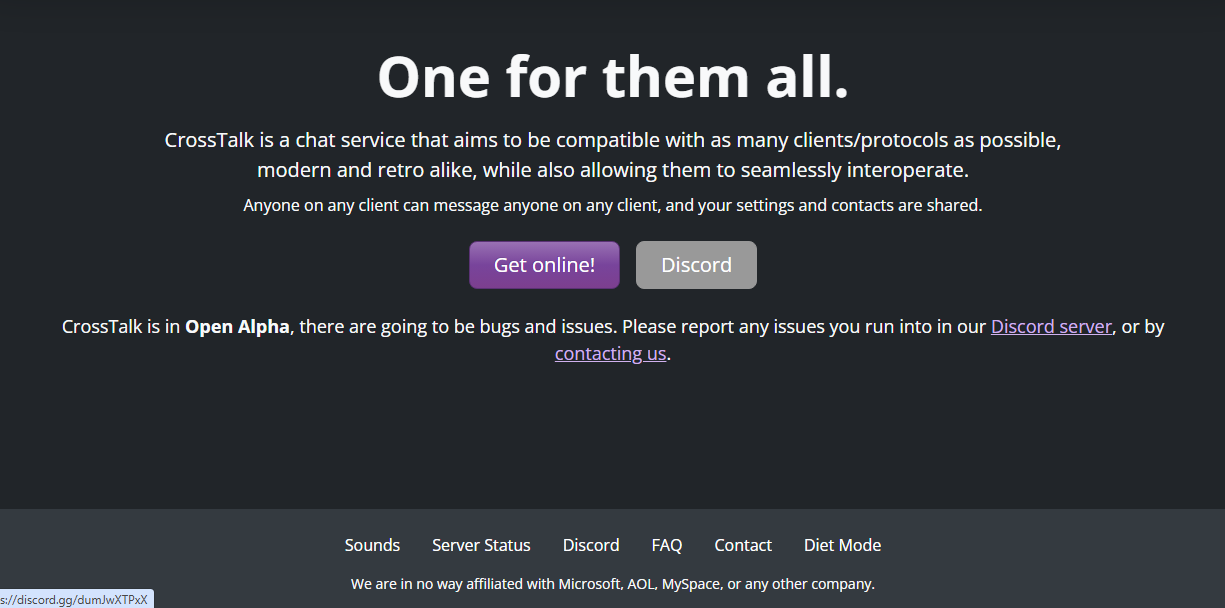Click the modern and retro alike line
This screenshot has height=608, width=1225.
[612, 170]
